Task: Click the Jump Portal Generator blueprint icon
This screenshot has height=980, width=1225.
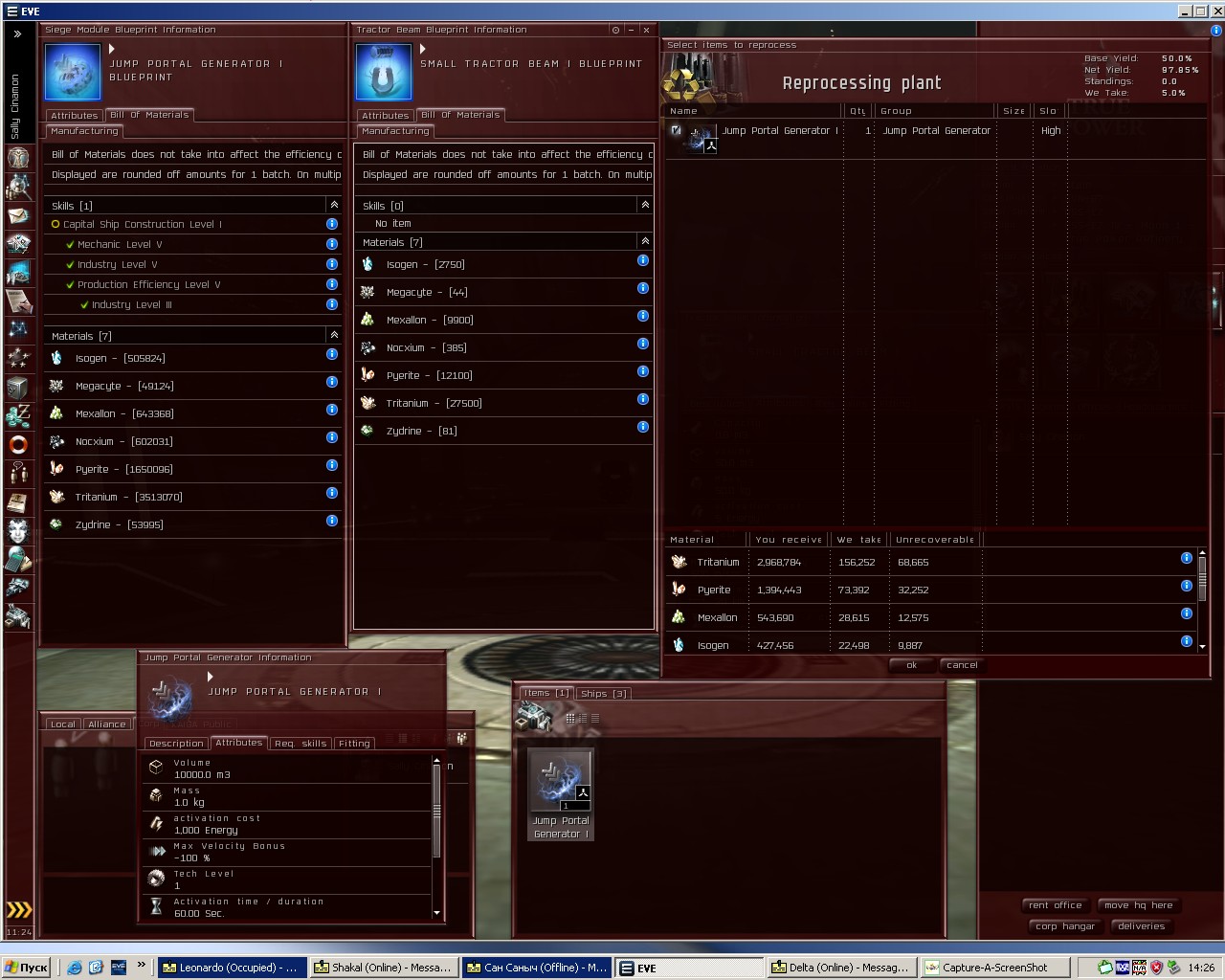Action: 73,71
